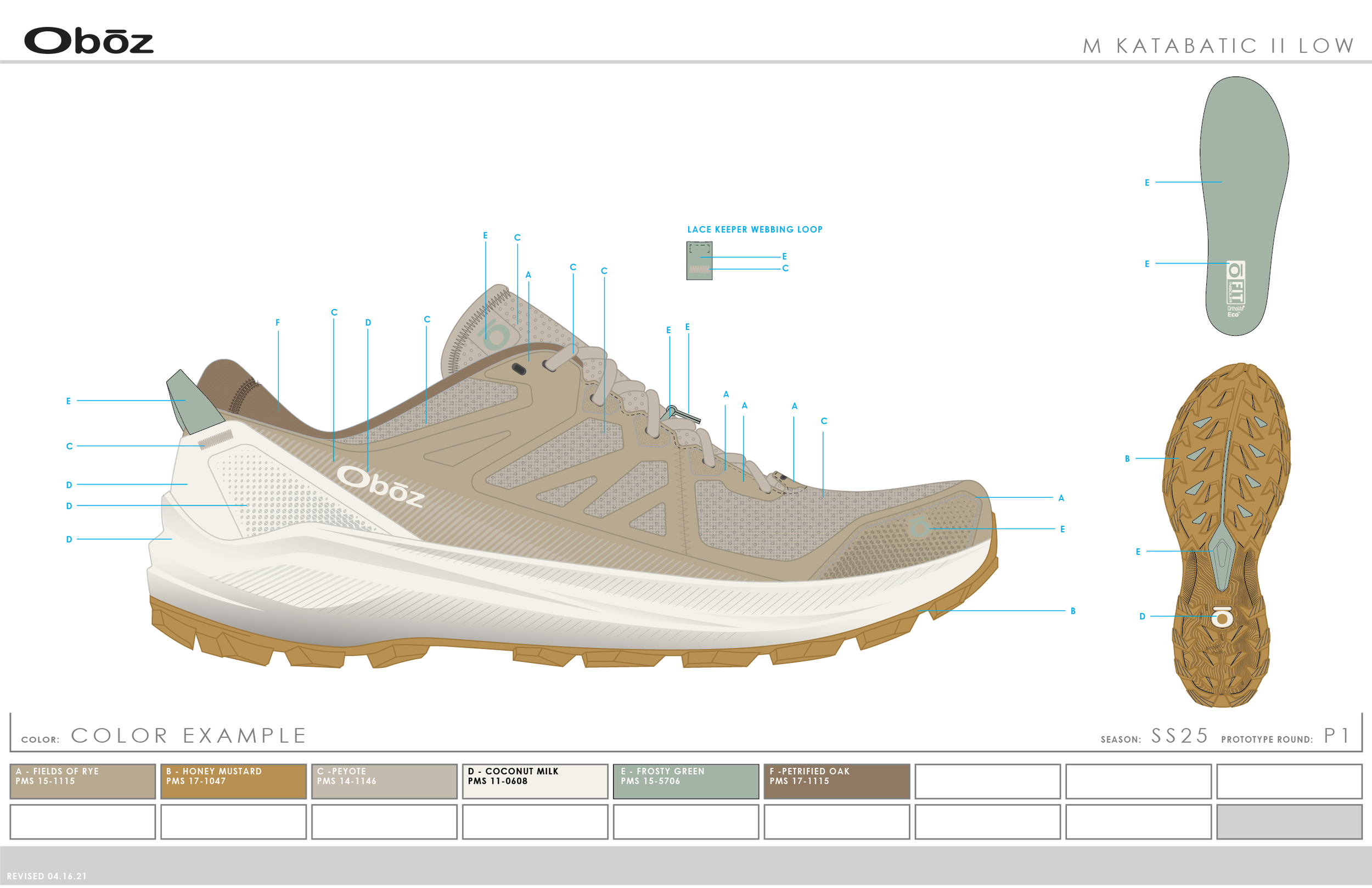
Task: Select the C - PEYOTE swatch
Action: point(385,782)
